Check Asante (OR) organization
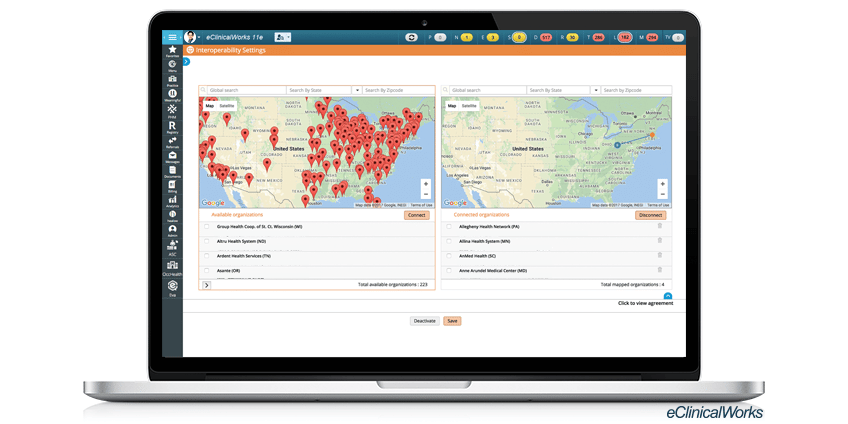 (x=207, y=270)
